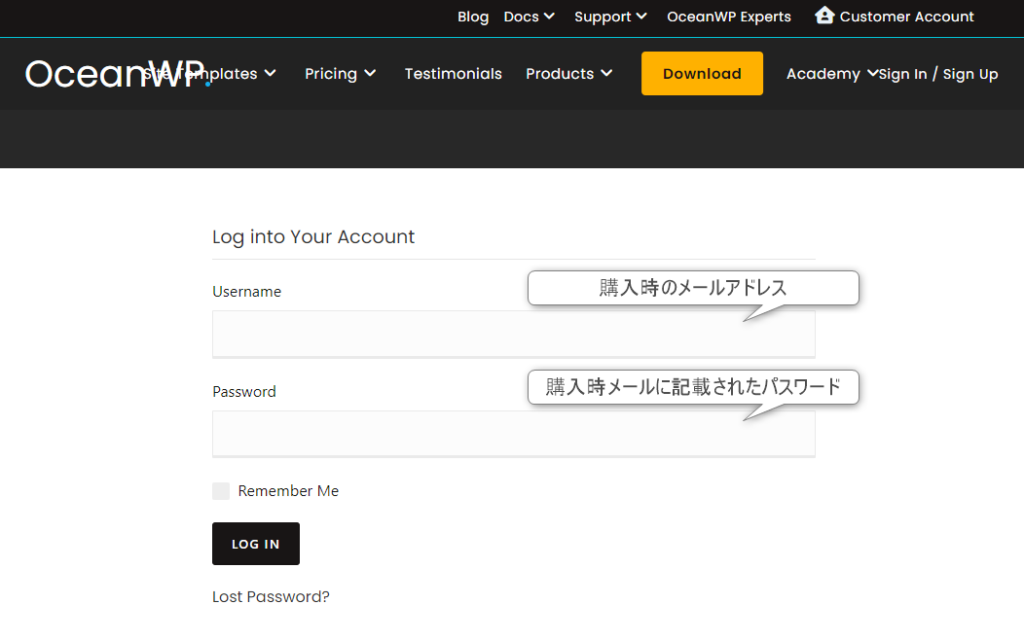
Task: Open the Customer Account link
Action: pyautogui.click(x=906, y=17)
